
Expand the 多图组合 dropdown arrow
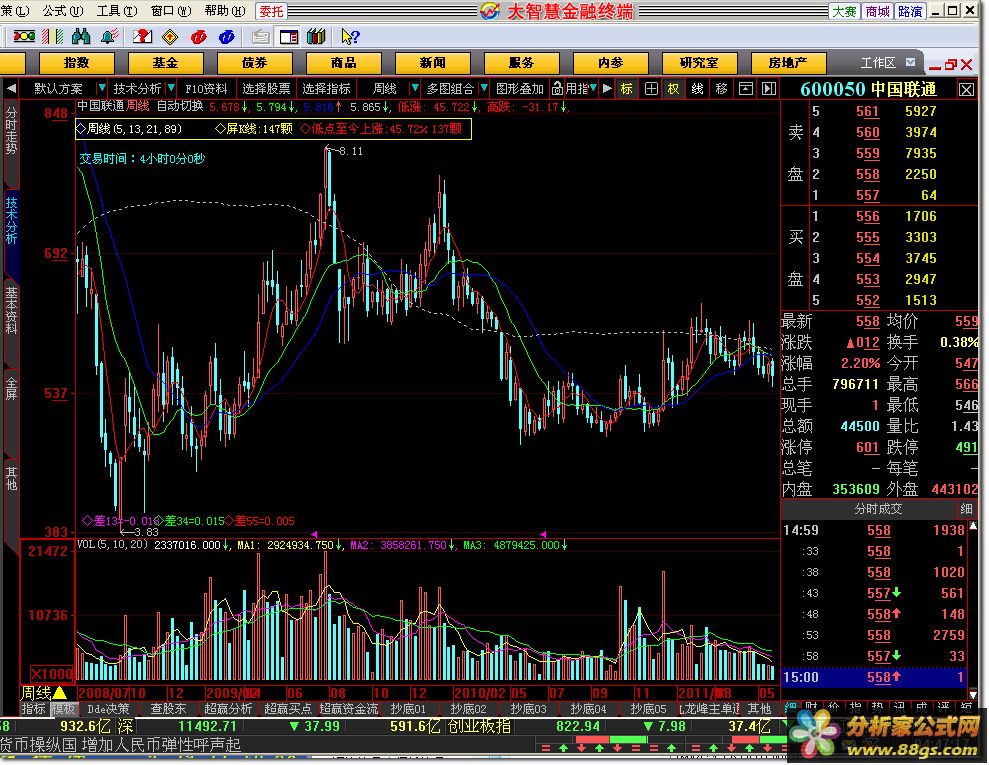[484, 88]
